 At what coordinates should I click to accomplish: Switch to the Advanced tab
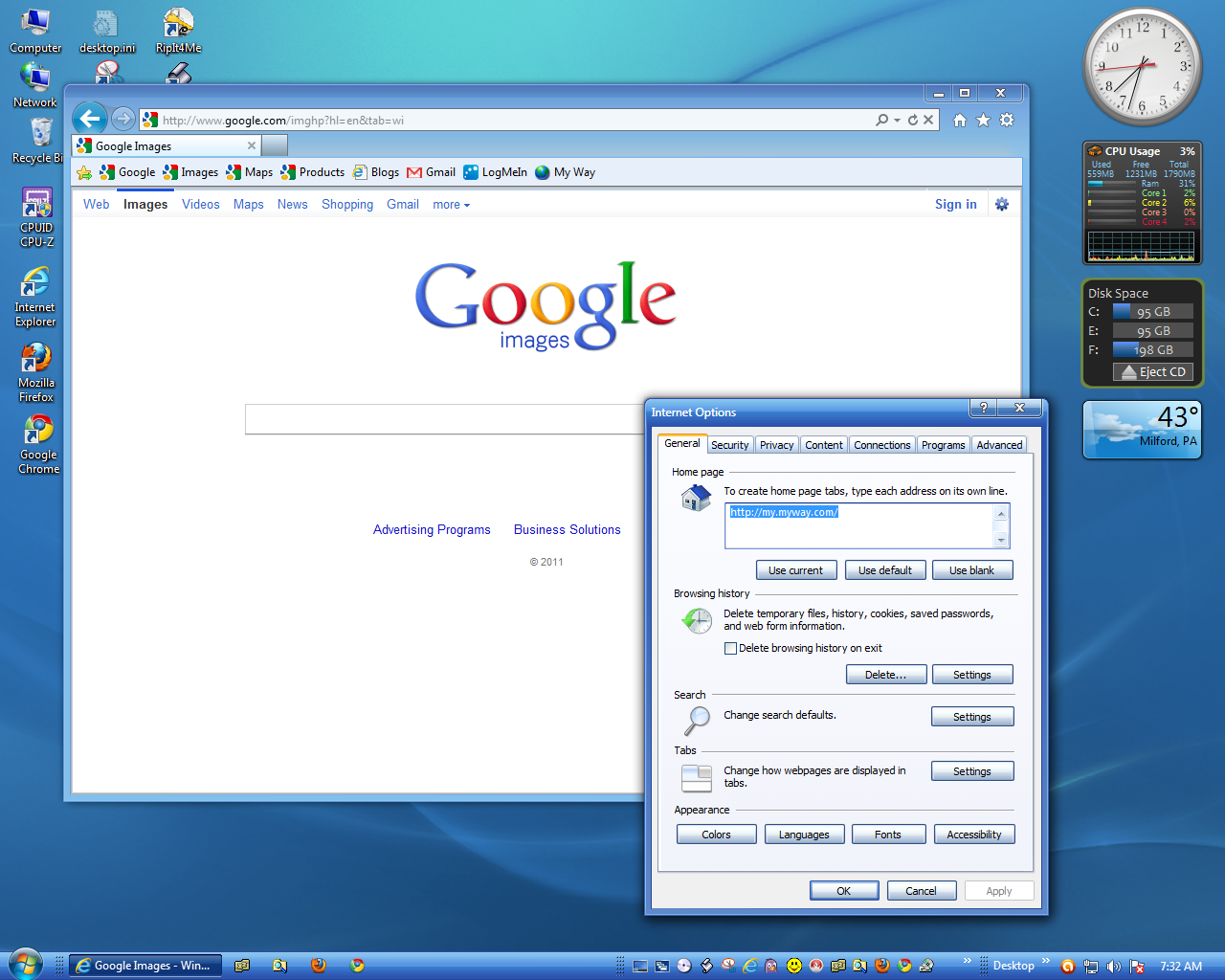point(1000,445)
